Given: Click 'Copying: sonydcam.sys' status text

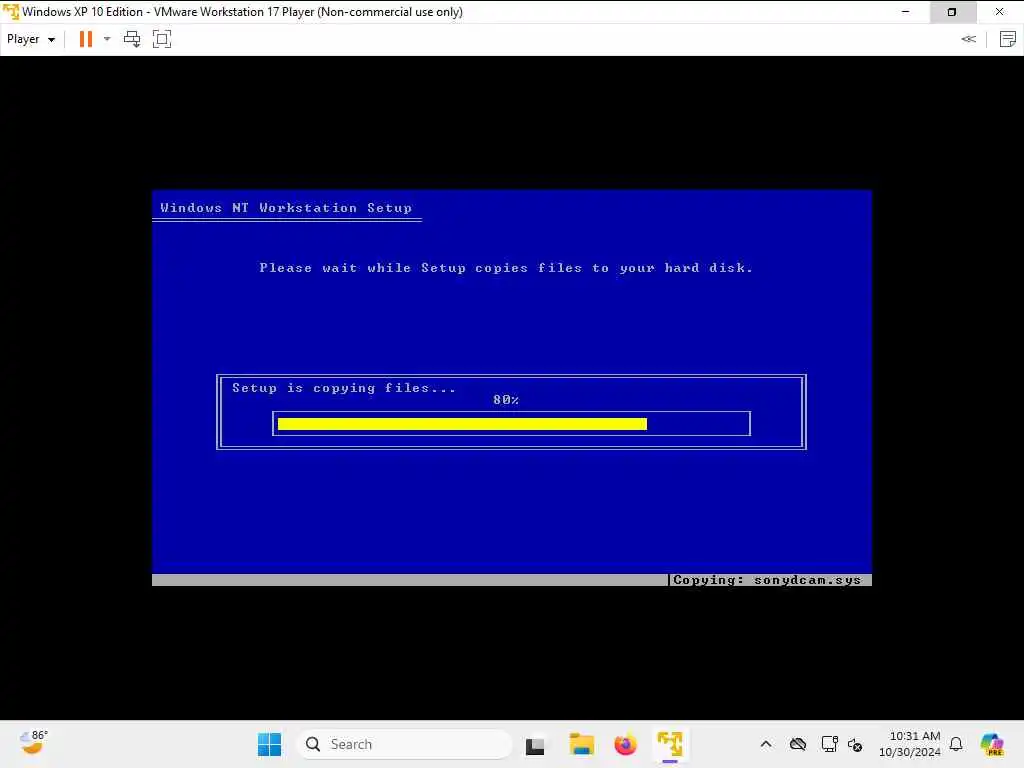Looking at the screenshot, I should point(767,580).
